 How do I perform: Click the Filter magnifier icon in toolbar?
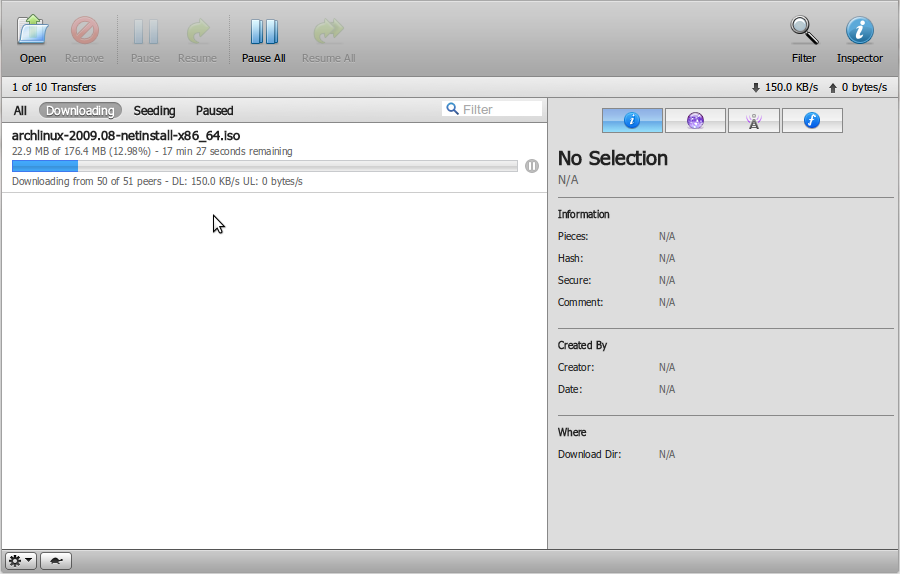click(804, 32)
